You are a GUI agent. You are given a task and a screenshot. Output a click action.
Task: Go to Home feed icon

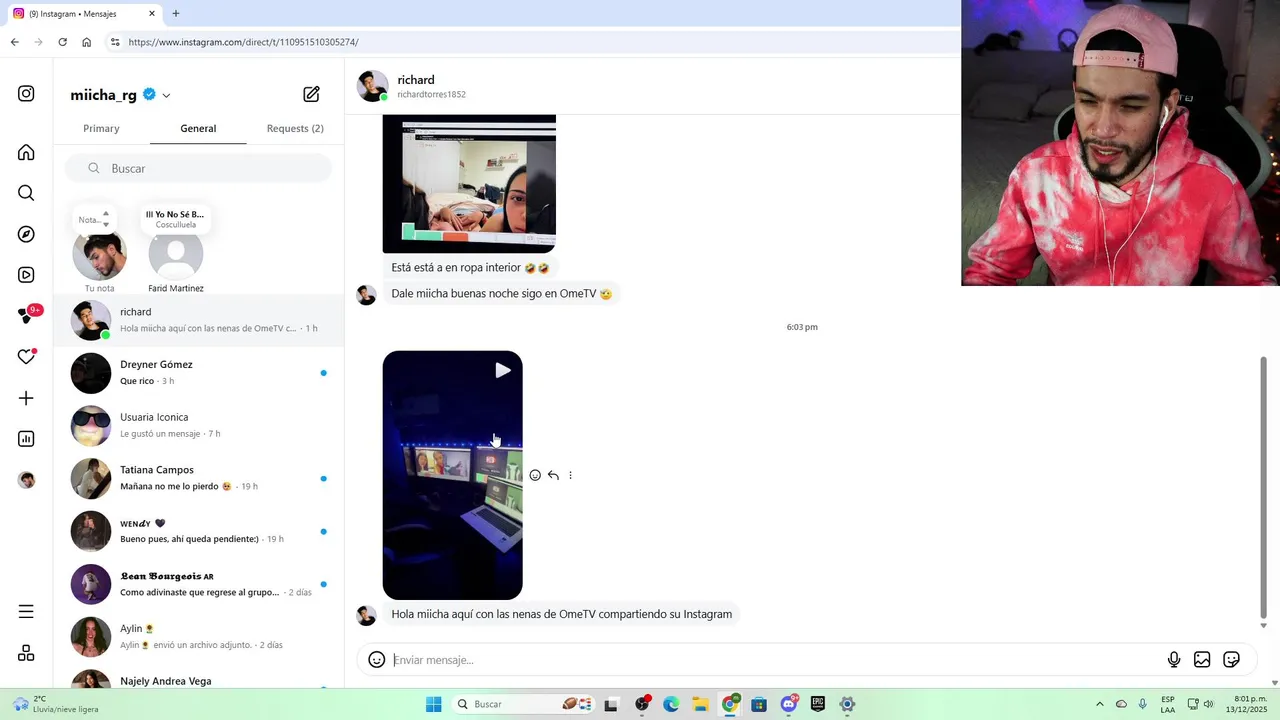[26, 152]
